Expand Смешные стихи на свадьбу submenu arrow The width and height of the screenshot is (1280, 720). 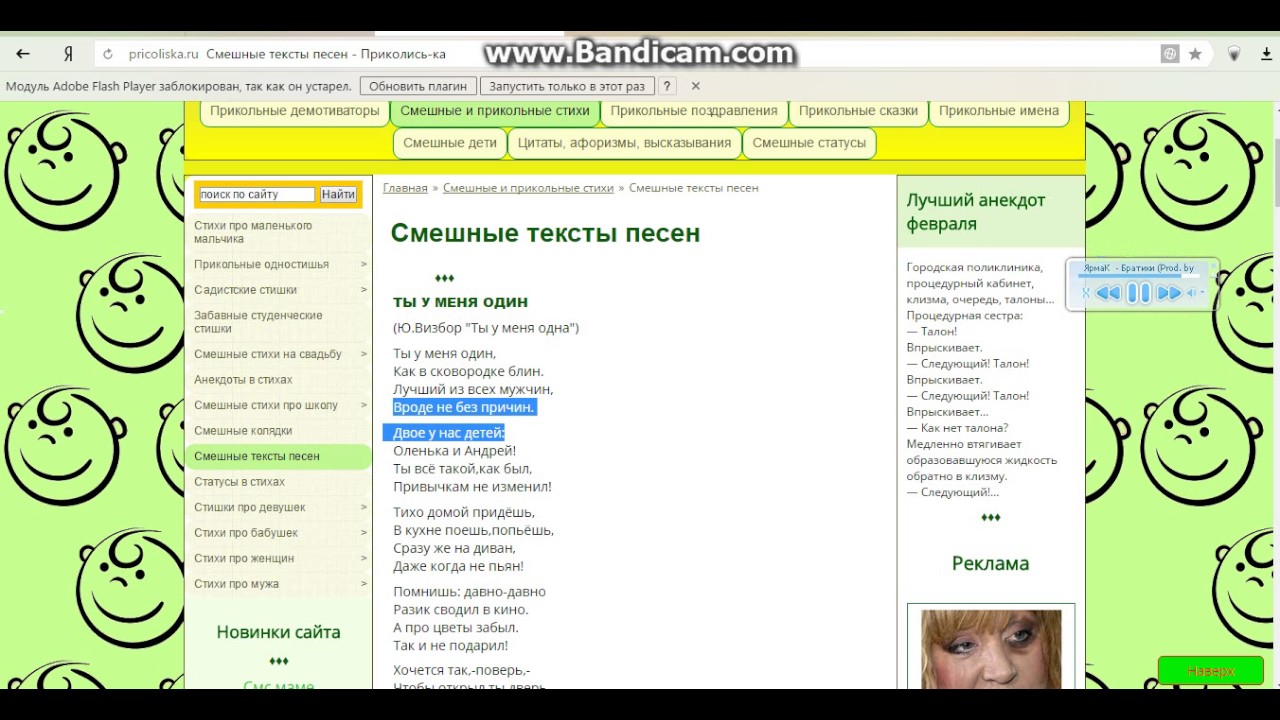point(363,354)
